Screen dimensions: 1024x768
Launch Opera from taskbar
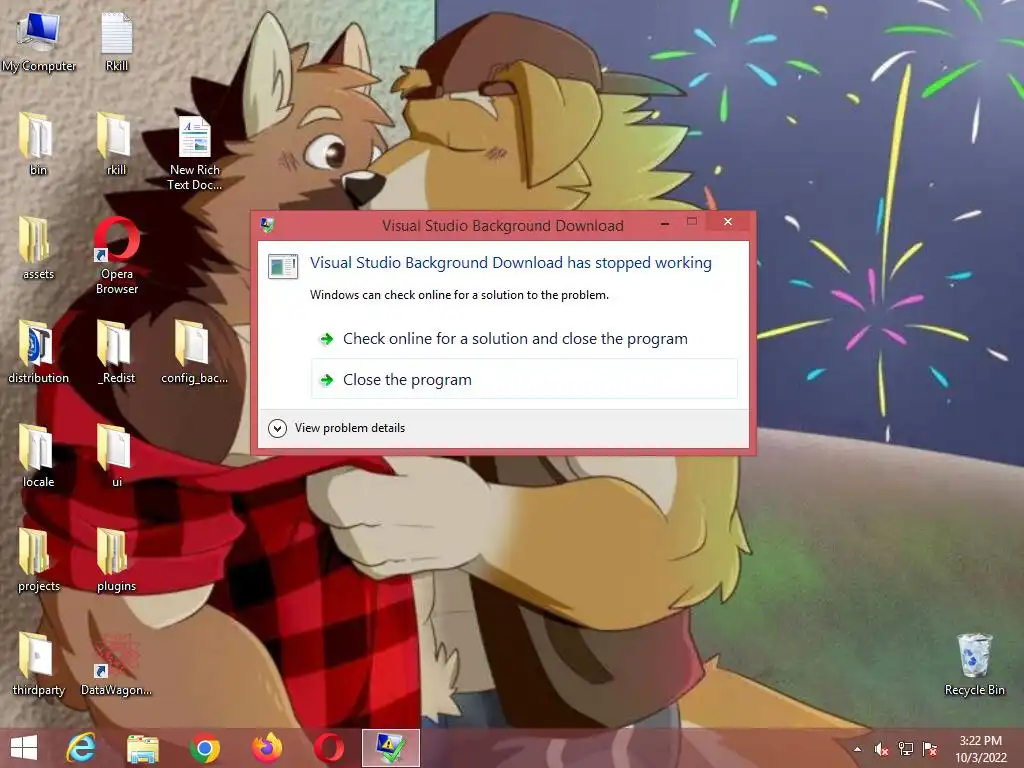(328, 748)
